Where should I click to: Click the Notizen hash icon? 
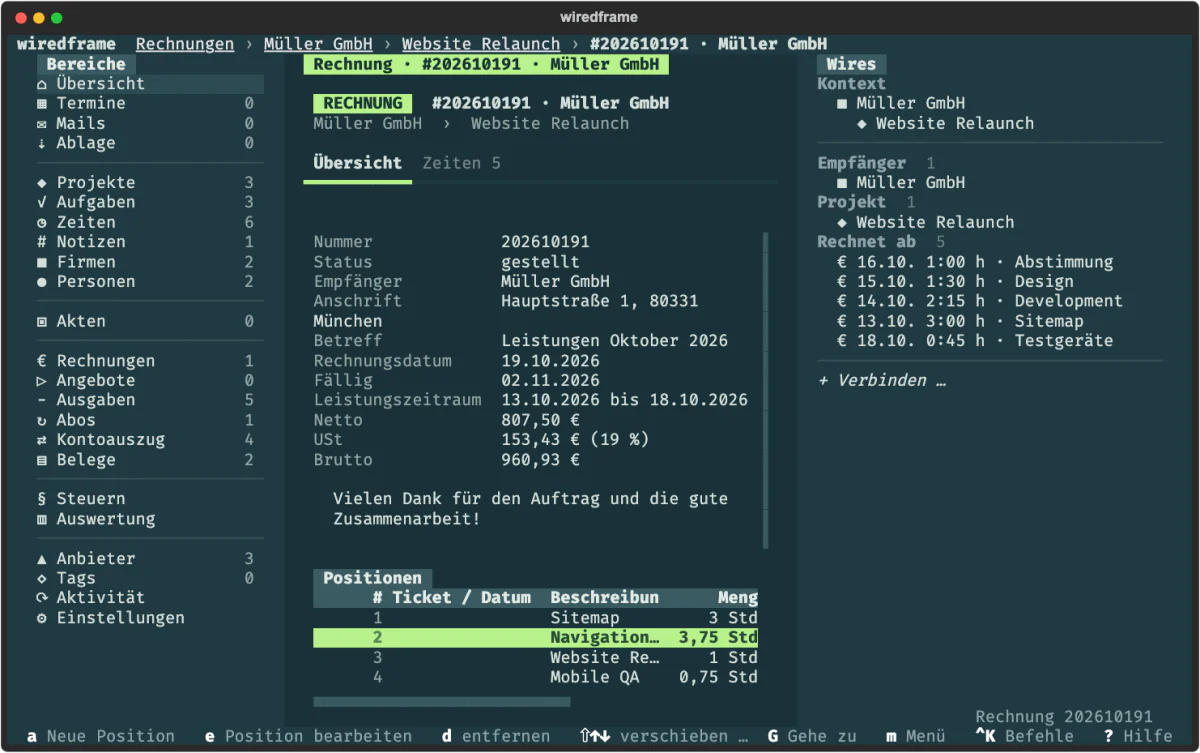tap(42, 242)
